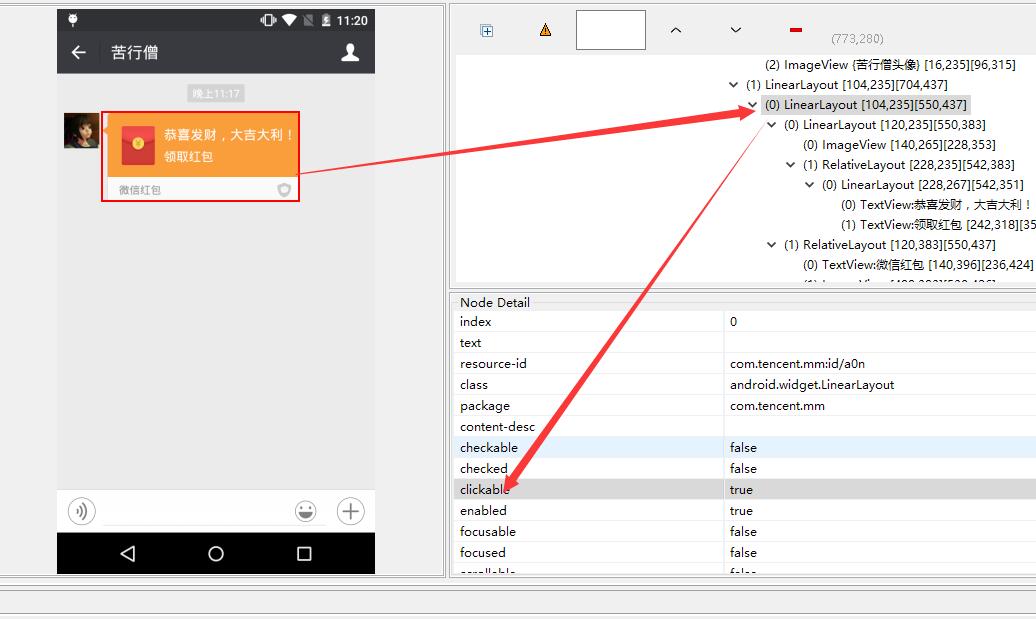
Task: Tap the 微信红包 label under the packet
Action: 139,190
